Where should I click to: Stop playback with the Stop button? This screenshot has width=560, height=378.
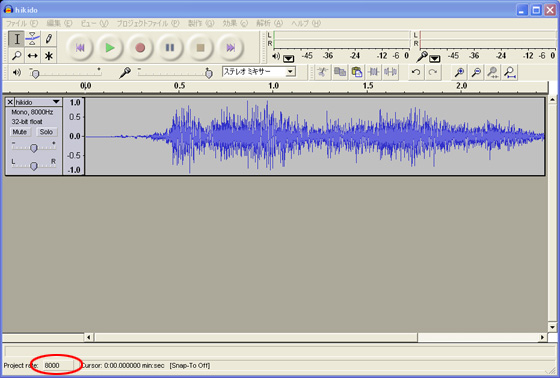click(200, 48)
